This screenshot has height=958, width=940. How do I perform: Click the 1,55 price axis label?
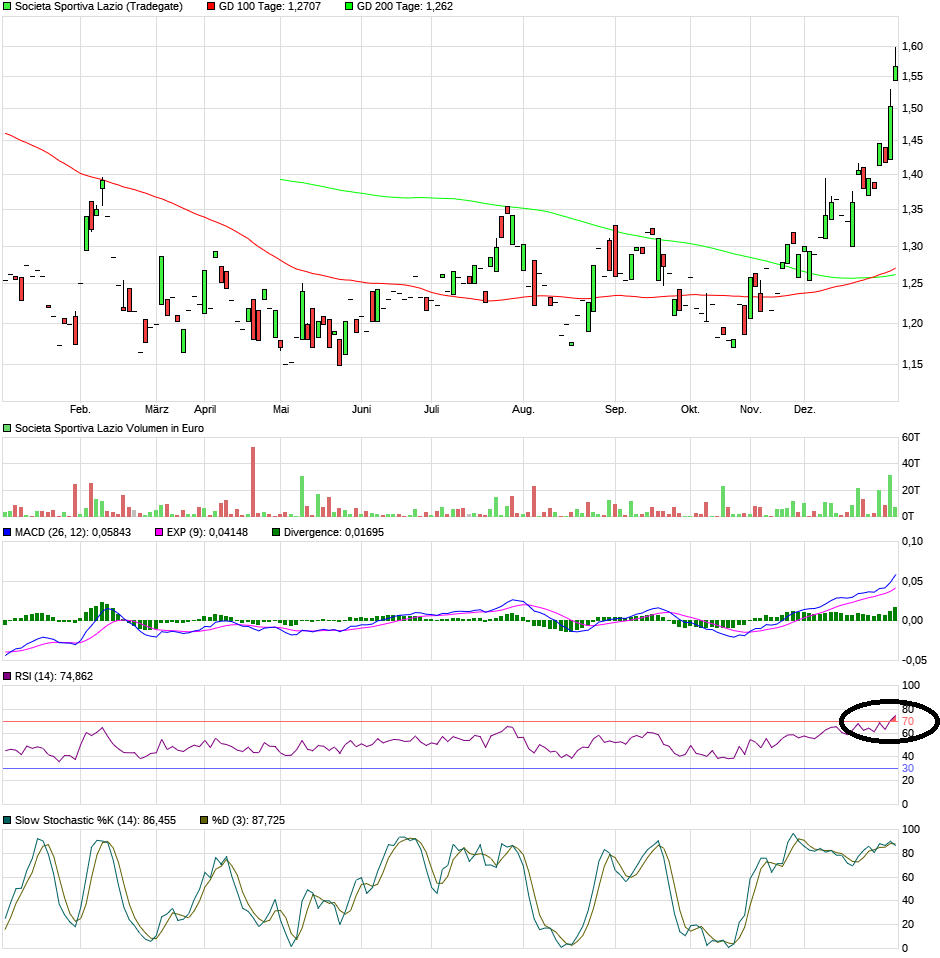[913, 76]
